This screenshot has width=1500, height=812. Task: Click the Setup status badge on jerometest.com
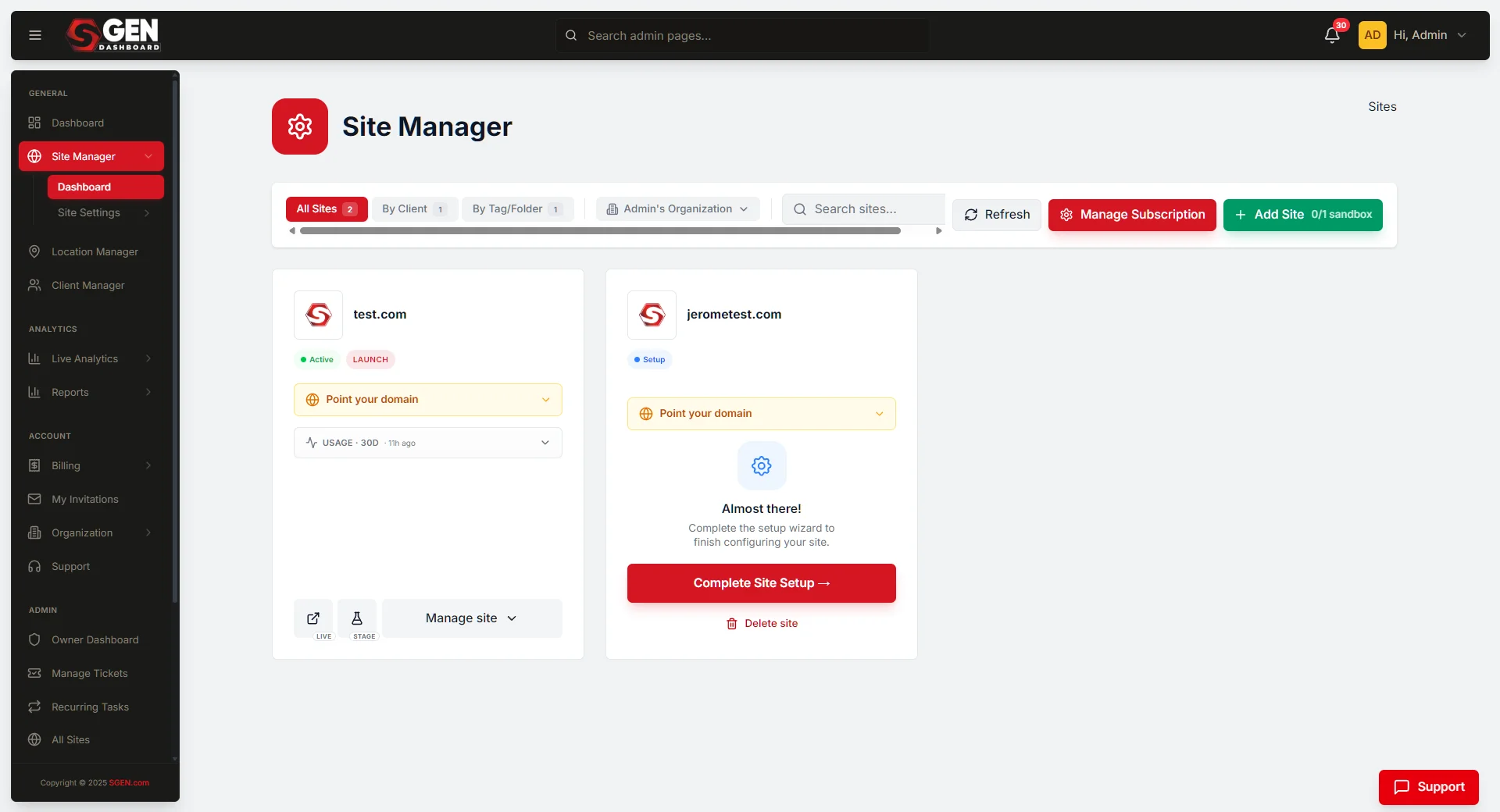[x=649, y=360]
